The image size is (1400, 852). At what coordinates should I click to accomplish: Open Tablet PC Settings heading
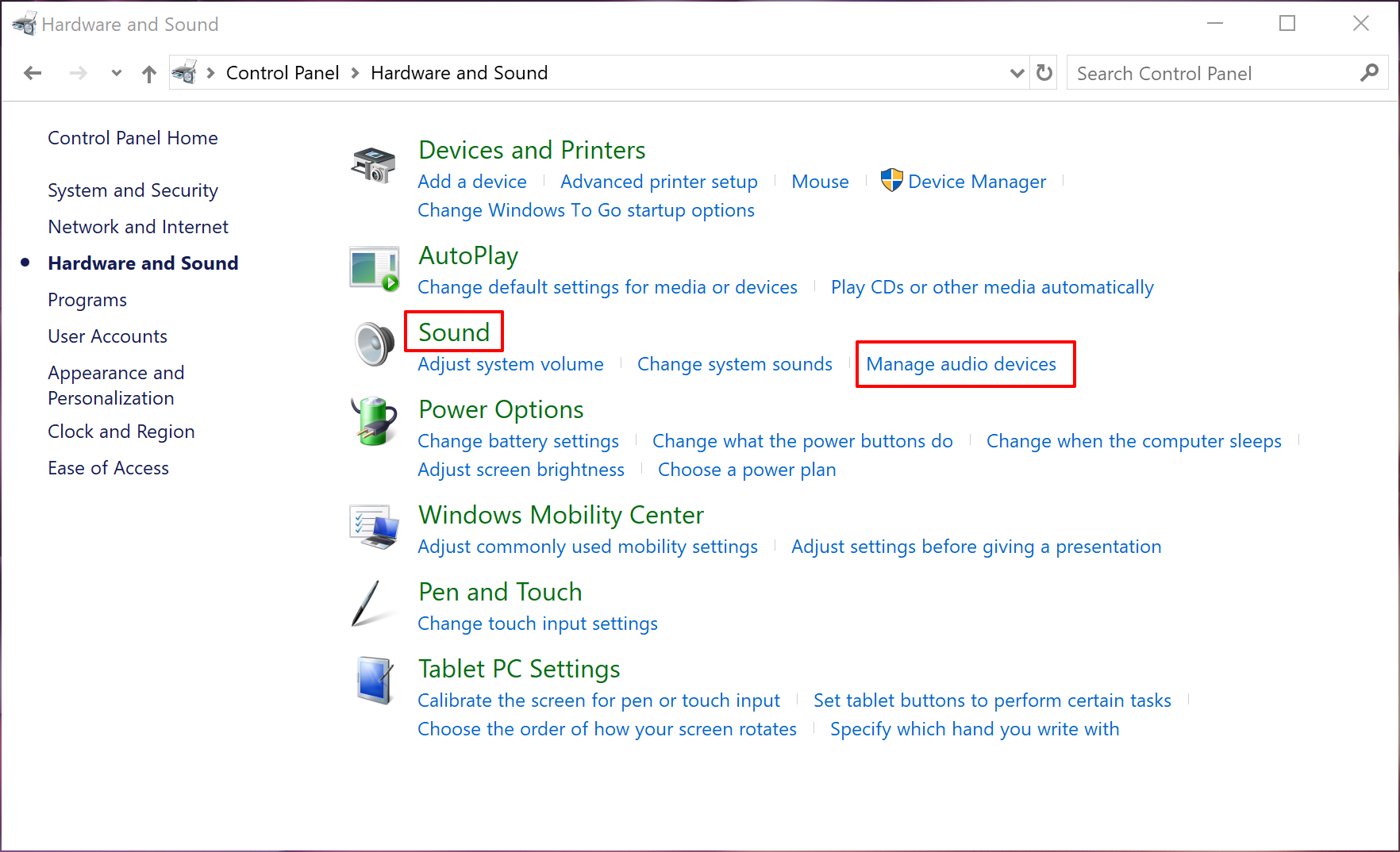coord(519,669)
